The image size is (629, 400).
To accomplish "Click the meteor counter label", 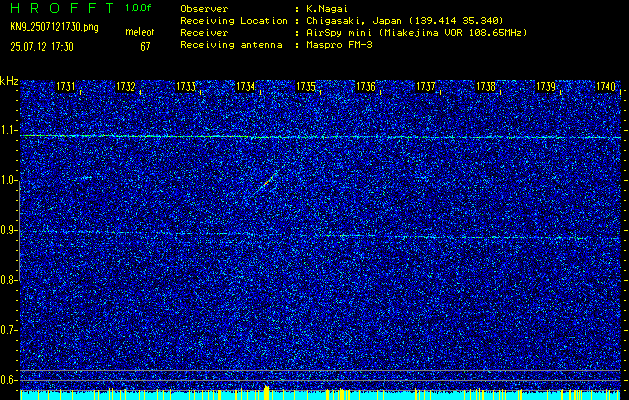I will click(x=140, y=32).
